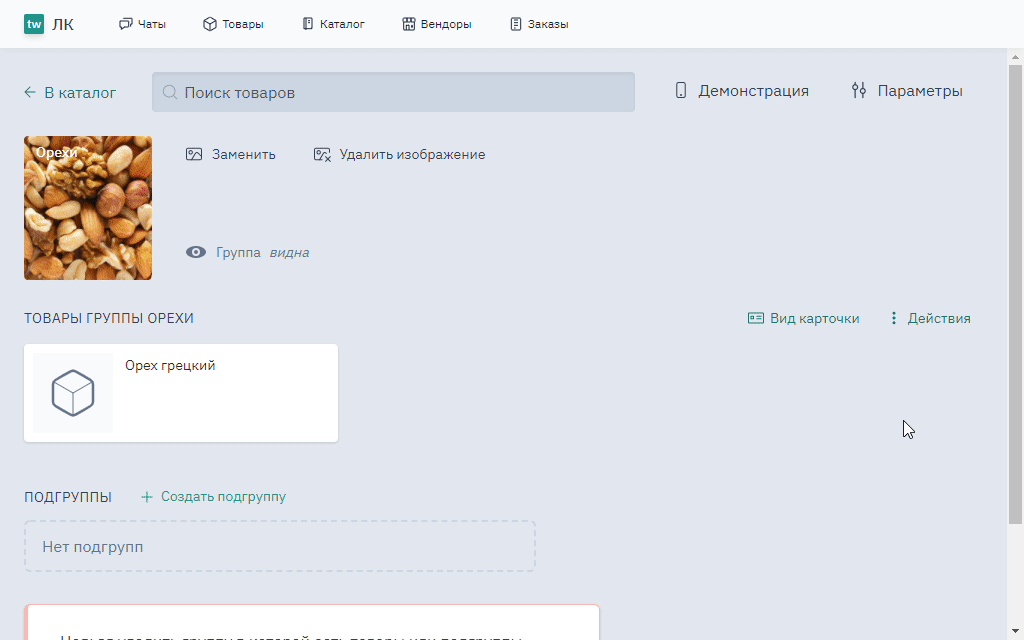Click the vertical page scrollbar

tap(1015, 300)
